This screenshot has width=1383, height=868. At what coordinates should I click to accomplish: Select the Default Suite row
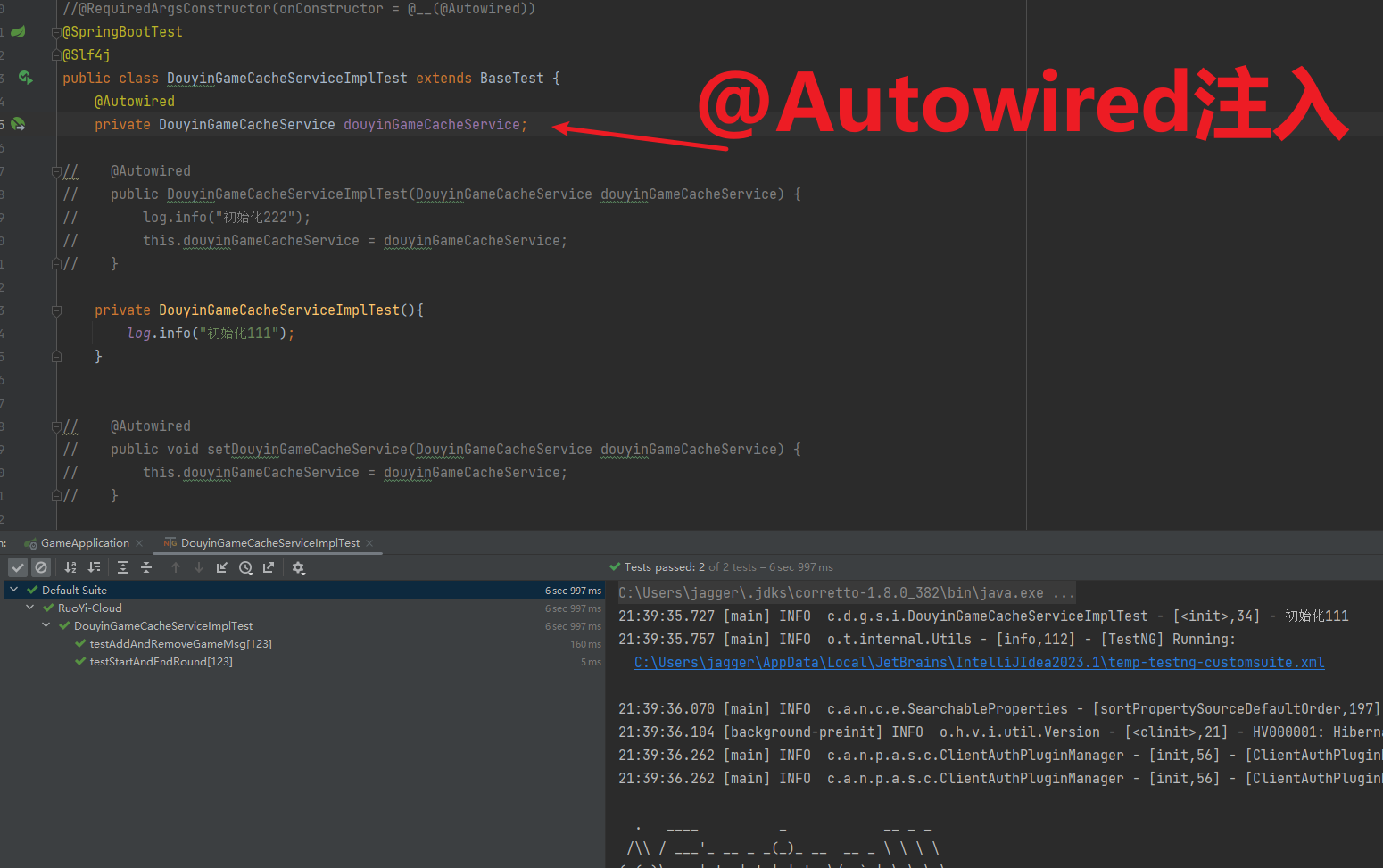click(x=304, y=590)
